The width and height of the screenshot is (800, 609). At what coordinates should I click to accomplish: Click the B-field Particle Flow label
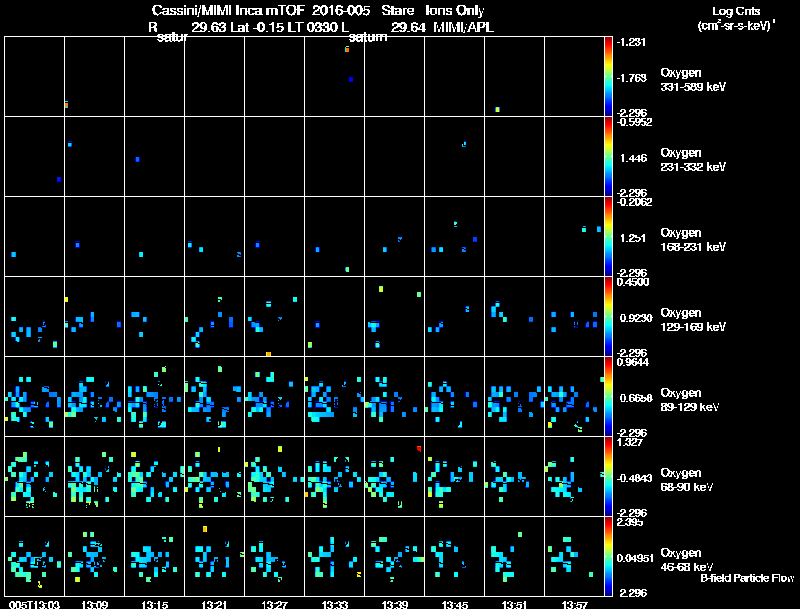click(747, 578)
